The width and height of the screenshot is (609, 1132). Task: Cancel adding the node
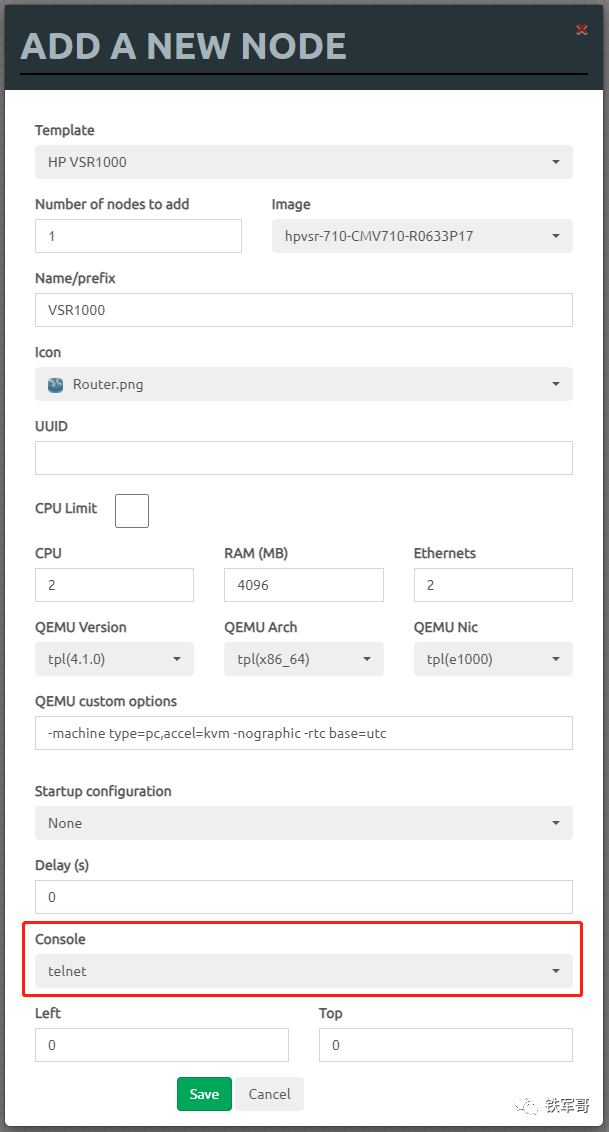click(270, 1094)
